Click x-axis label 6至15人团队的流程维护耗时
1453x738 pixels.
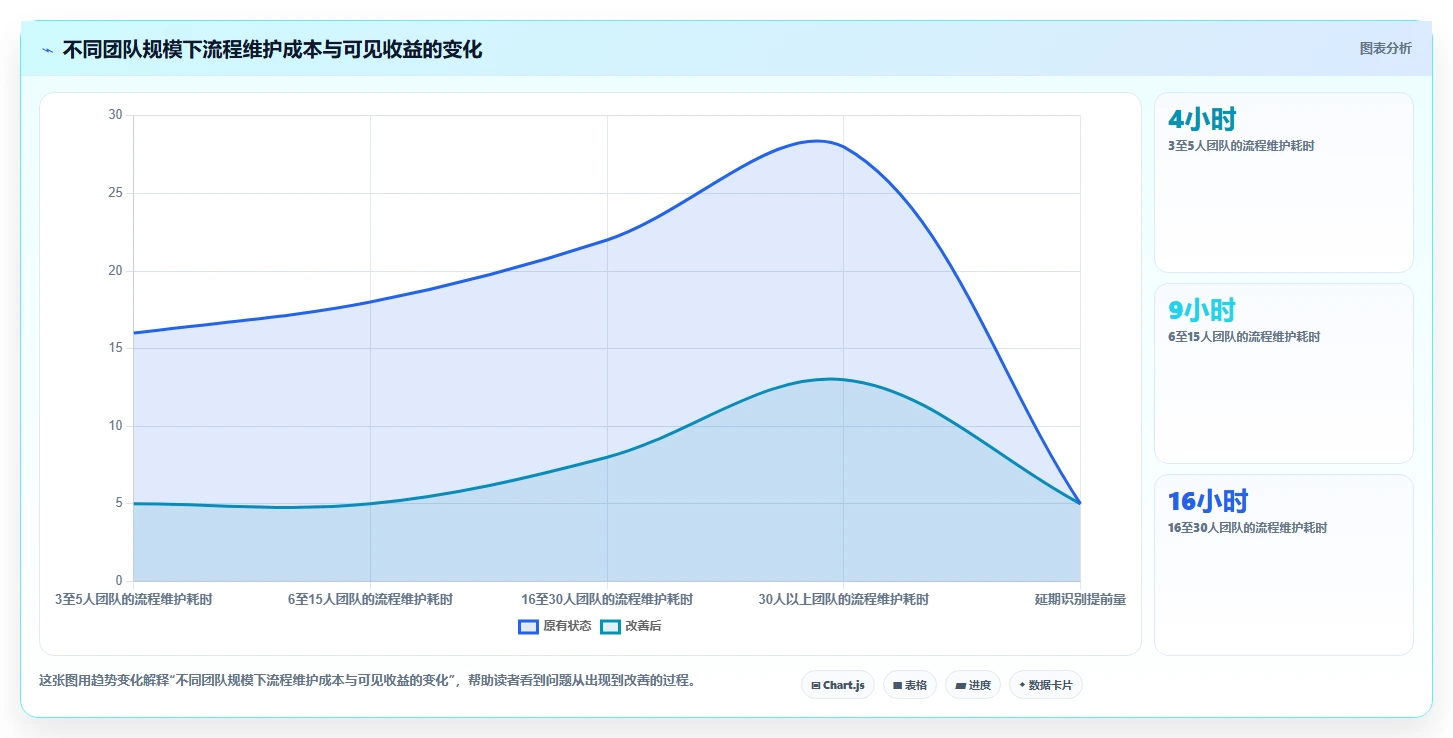pyautogui.click(x=370, y=599)
